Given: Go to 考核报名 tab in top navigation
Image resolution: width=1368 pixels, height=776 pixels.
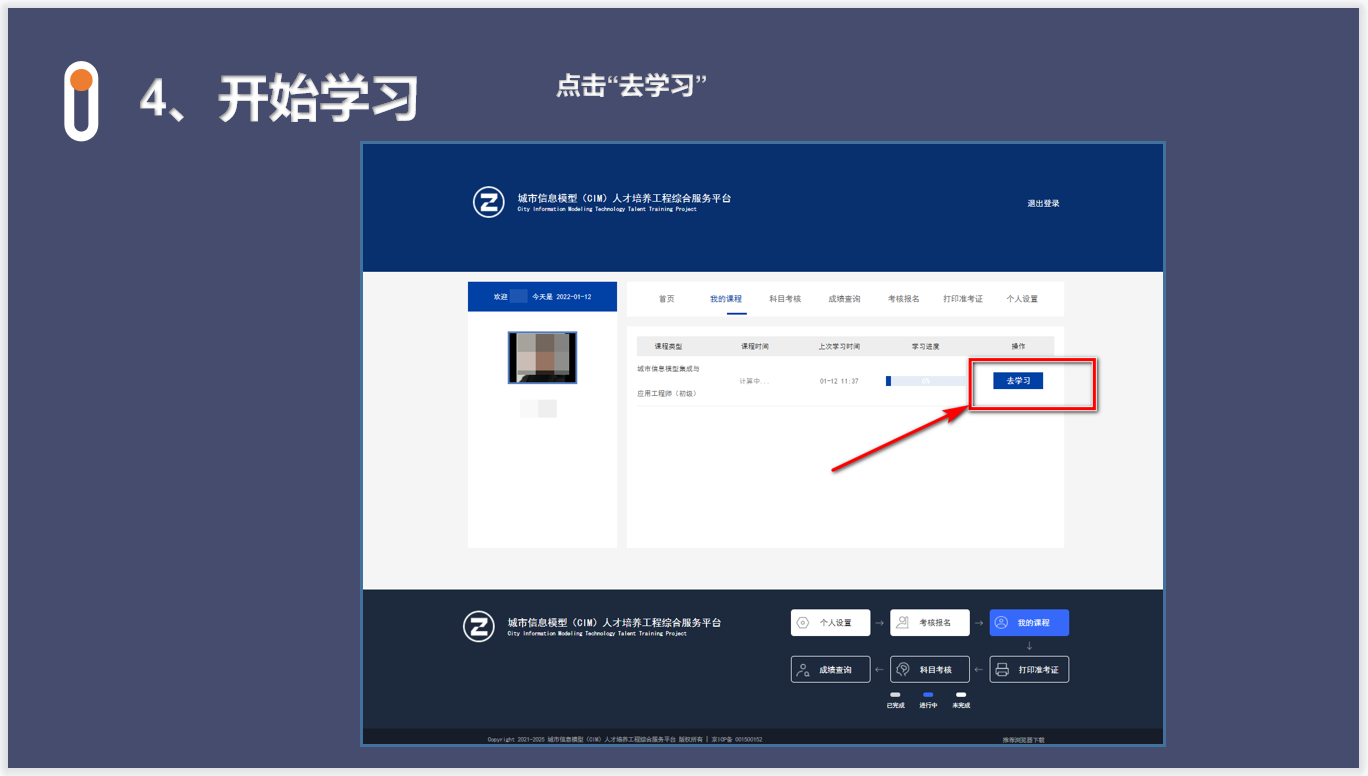Looking at the screenshot, I should [x=903, y=299].
